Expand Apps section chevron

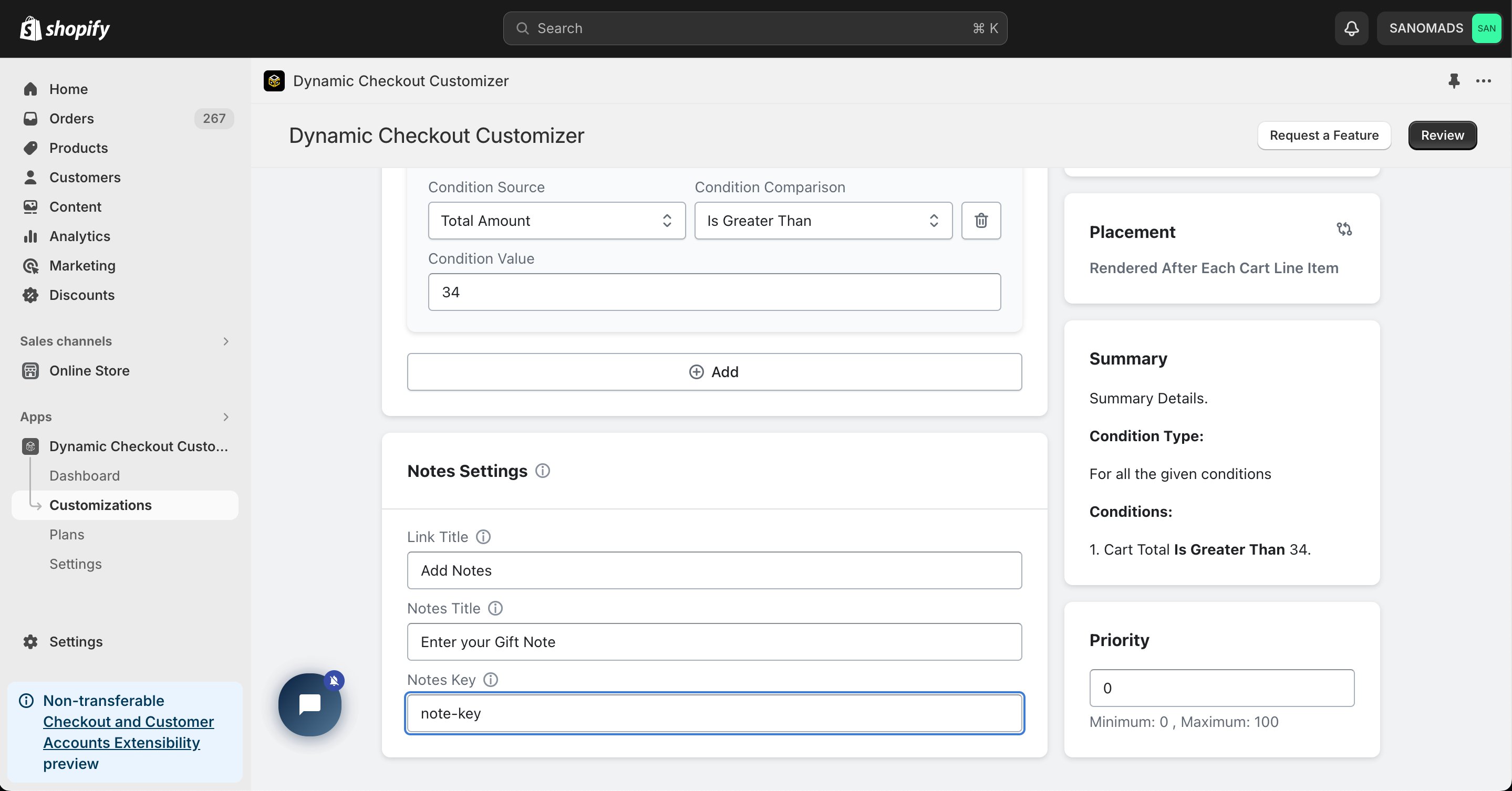coord(225,417)
